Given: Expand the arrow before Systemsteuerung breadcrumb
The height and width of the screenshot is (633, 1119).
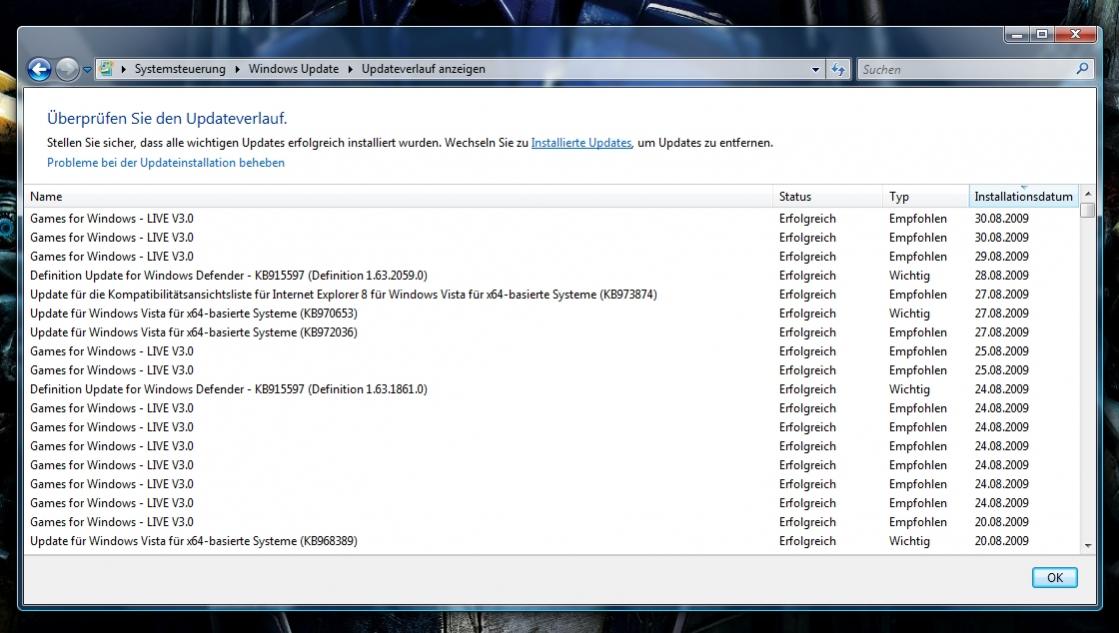Looking at the screenshot, I should point(123,69).
